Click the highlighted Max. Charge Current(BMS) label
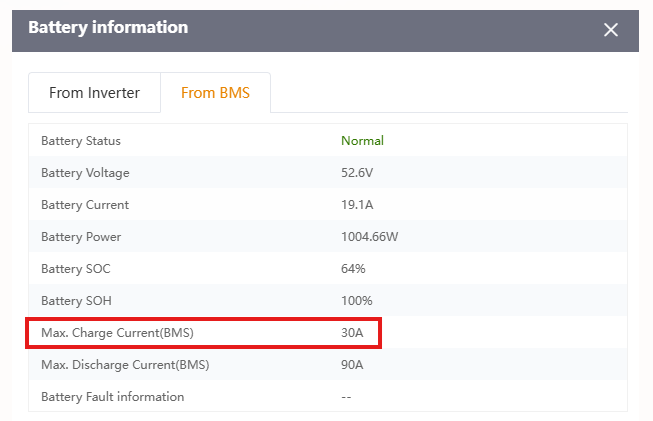 click(117, 333)
